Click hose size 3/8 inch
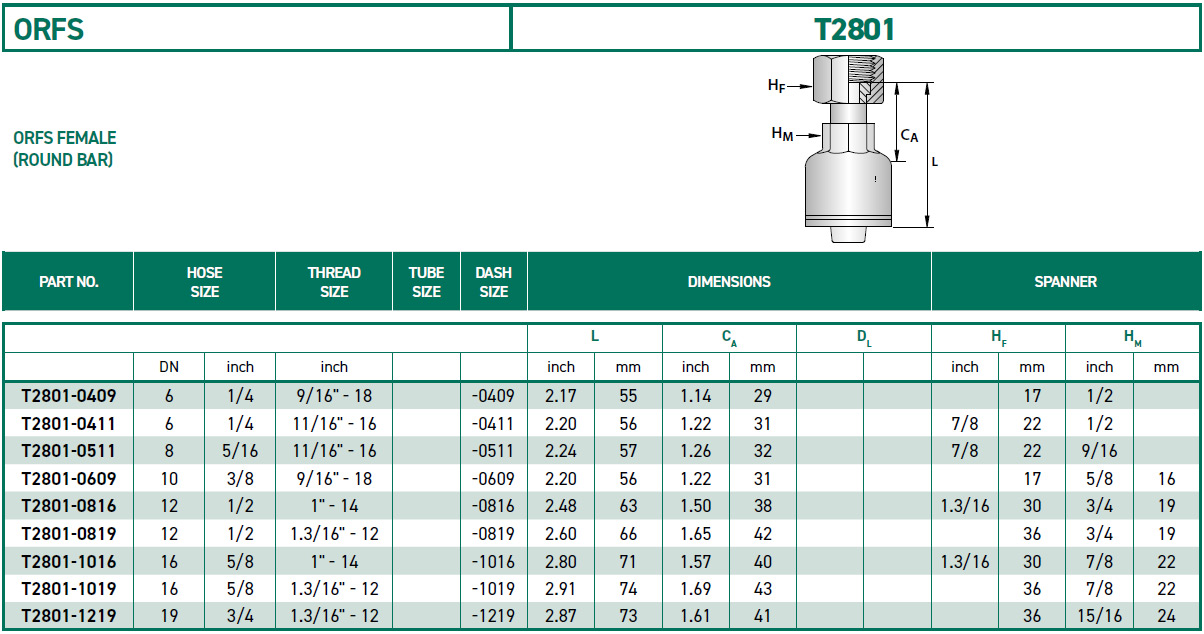The width and height of the screenshot is (1204, 634). (240, 479)
